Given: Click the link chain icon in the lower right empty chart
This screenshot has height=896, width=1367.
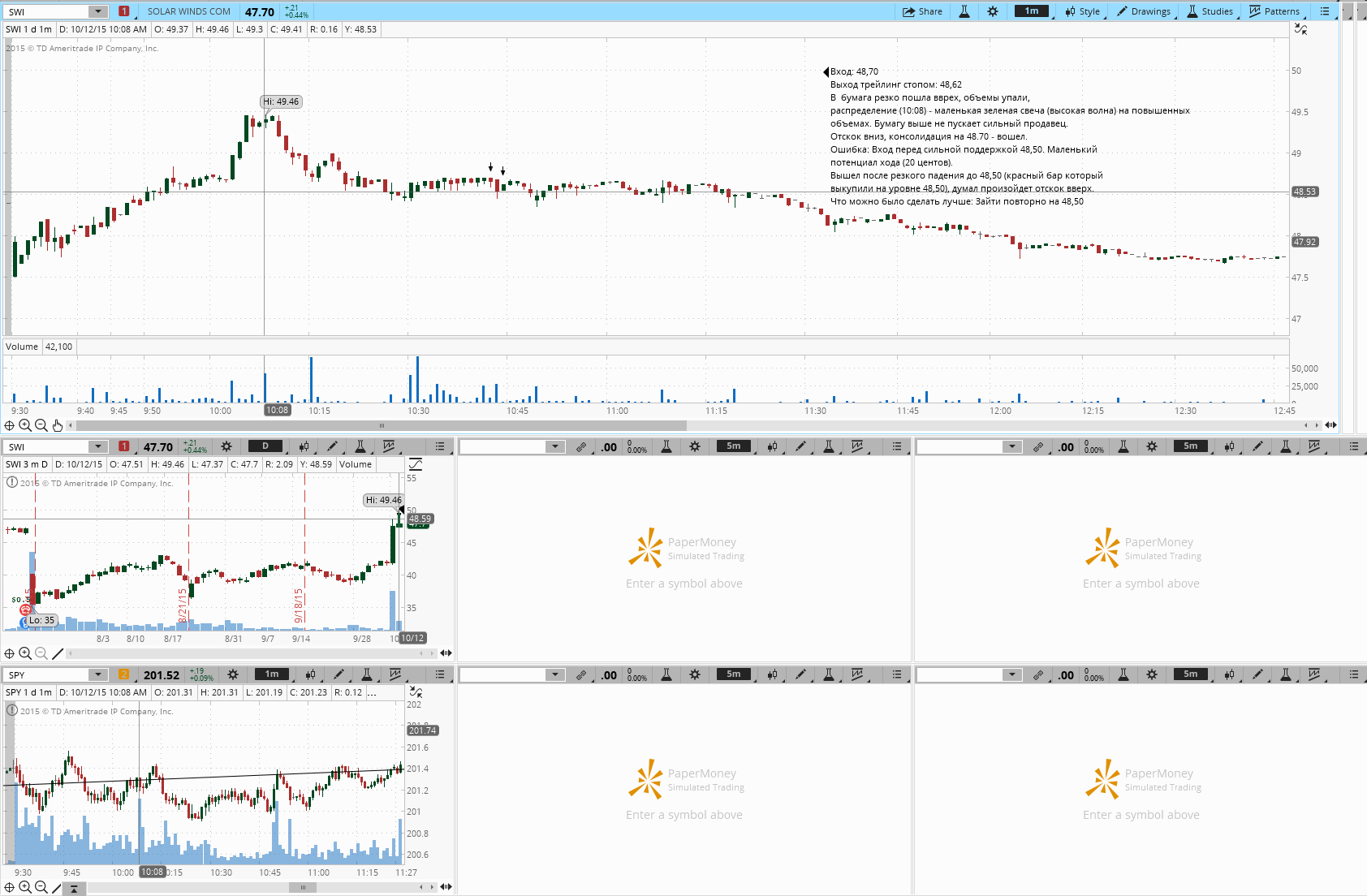Looking at the screenshot, I should tap(1038, 674).
